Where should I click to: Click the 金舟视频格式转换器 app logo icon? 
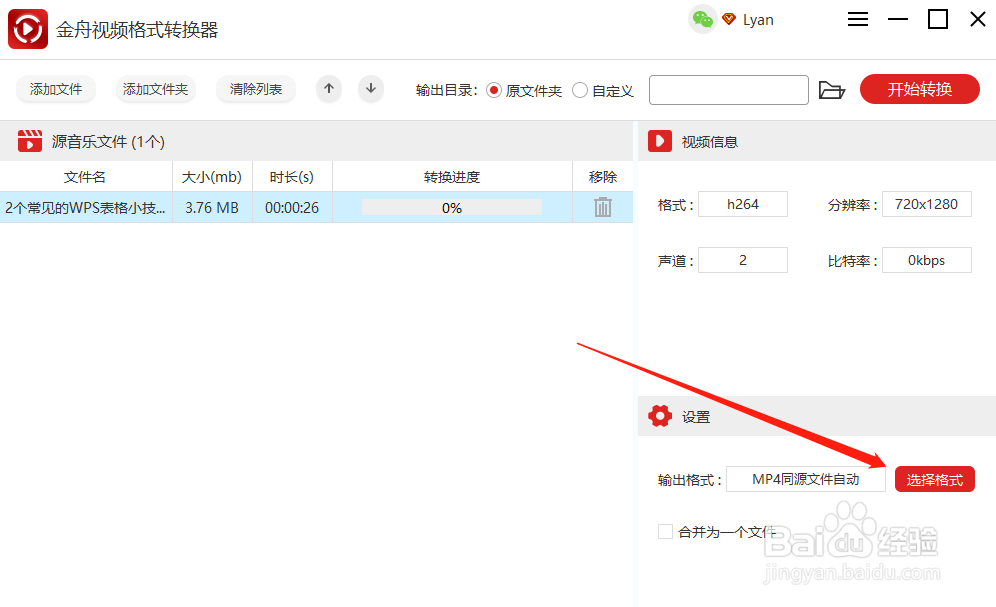tap(27, 28)
